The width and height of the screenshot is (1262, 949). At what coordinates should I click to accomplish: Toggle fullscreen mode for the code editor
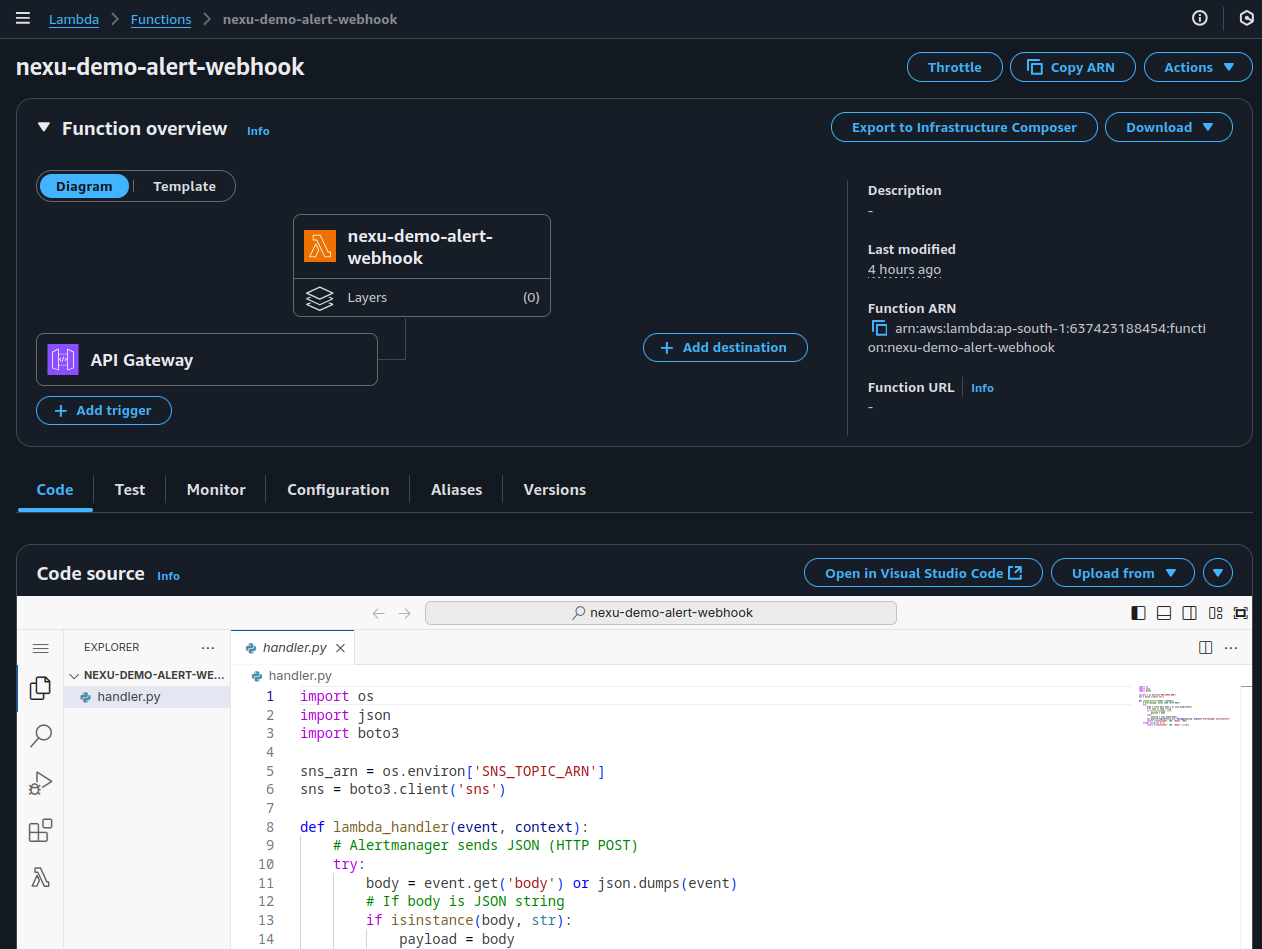click(1240, 612)
